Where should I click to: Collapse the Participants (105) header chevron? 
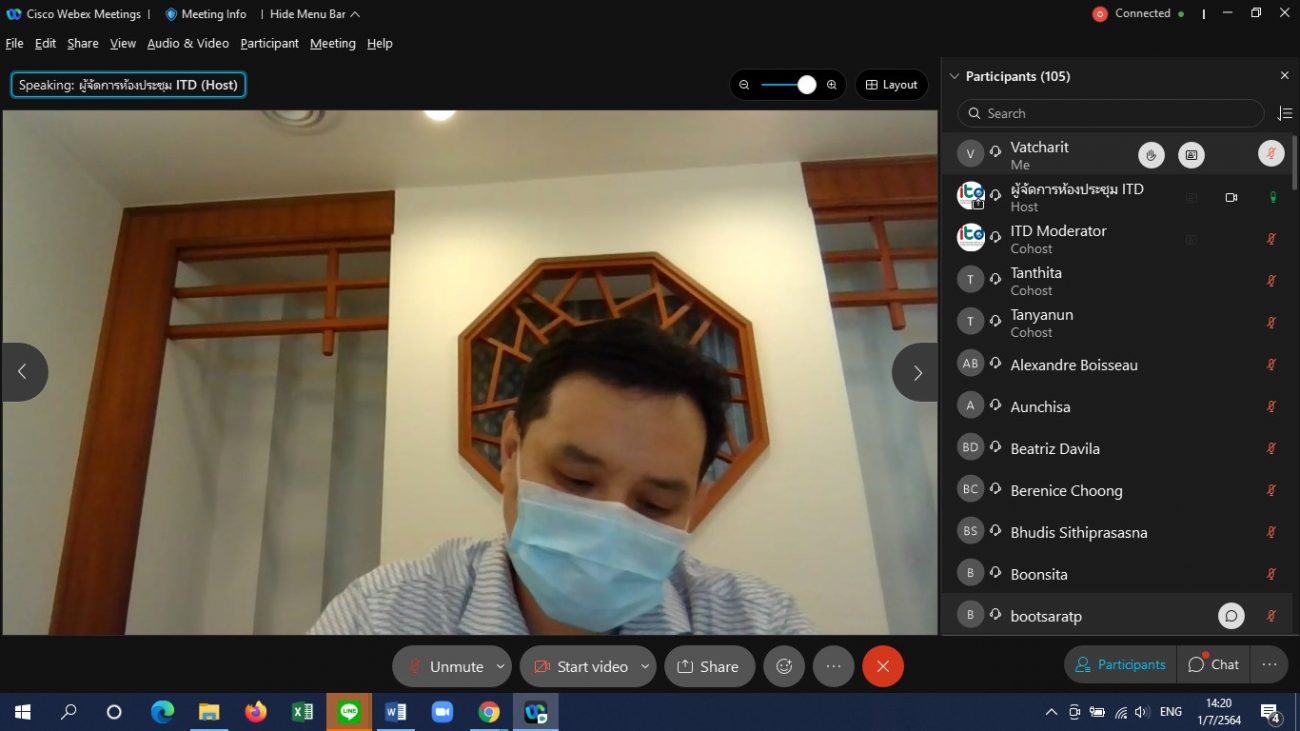tap(954, 76)
